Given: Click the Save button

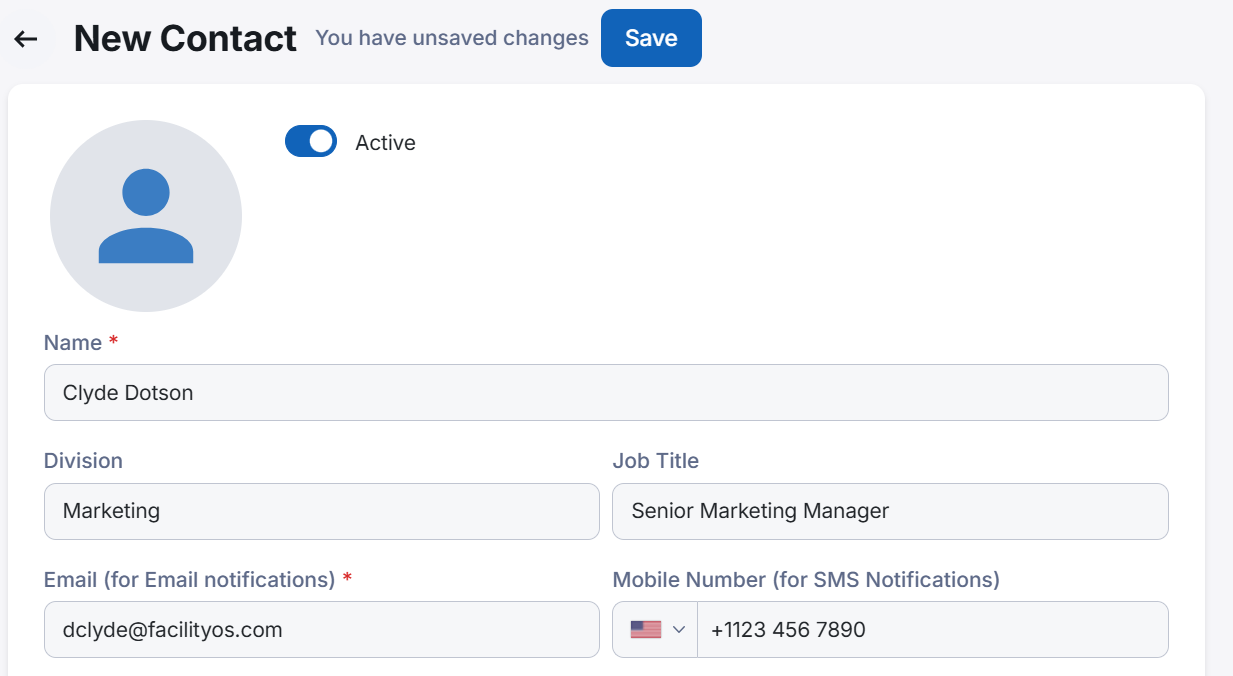Looking at the screenshot, I should click(x=651, y=38).
